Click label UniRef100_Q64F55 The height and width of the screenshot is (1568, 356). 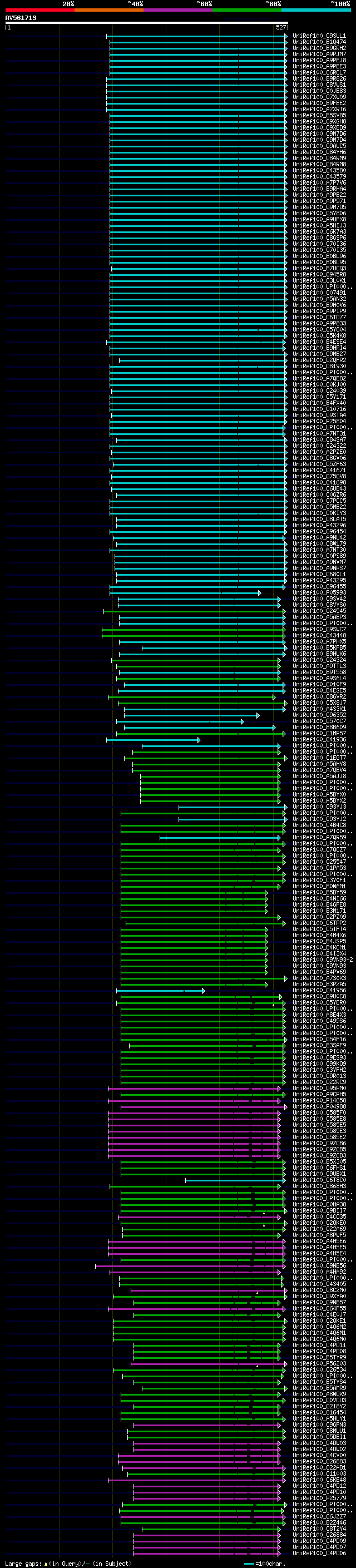(319, 1309)
